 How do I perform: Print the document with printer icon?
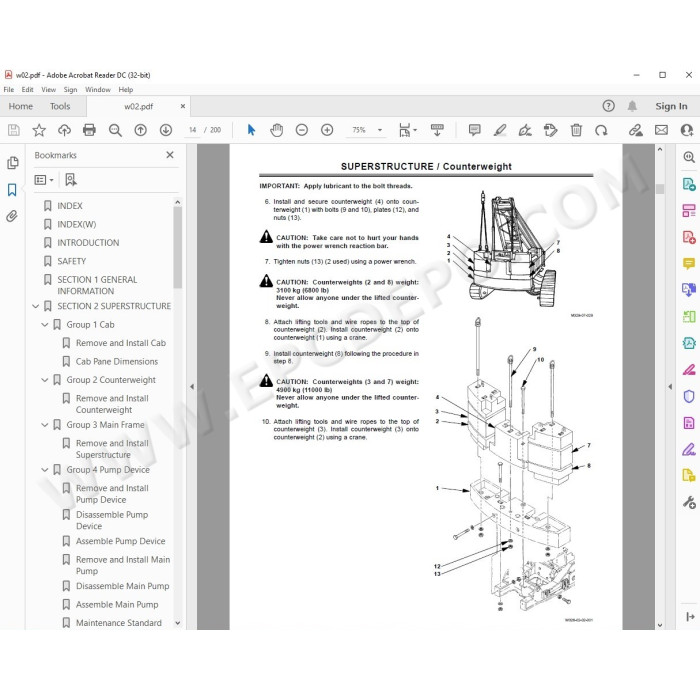point(89,130)
